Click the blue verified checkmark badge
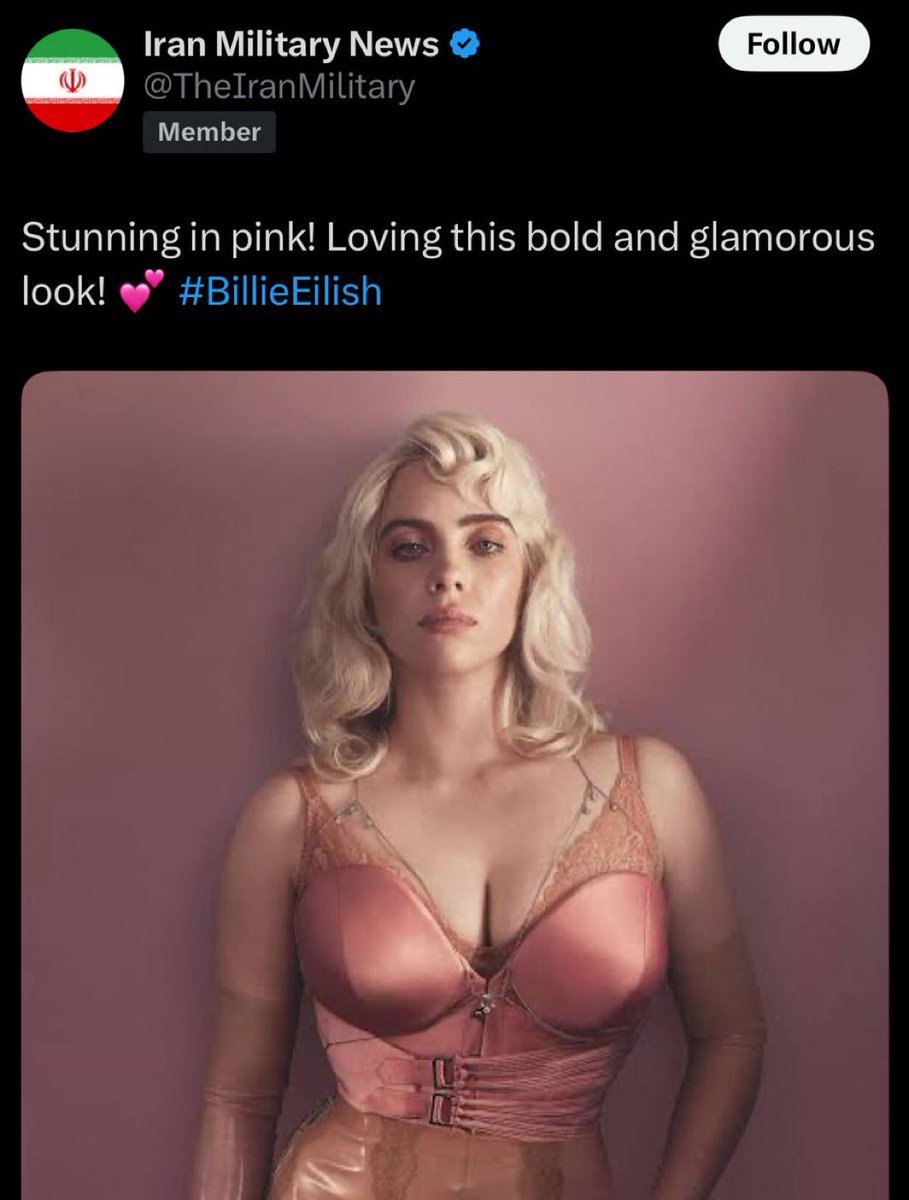 coord(466,44)
